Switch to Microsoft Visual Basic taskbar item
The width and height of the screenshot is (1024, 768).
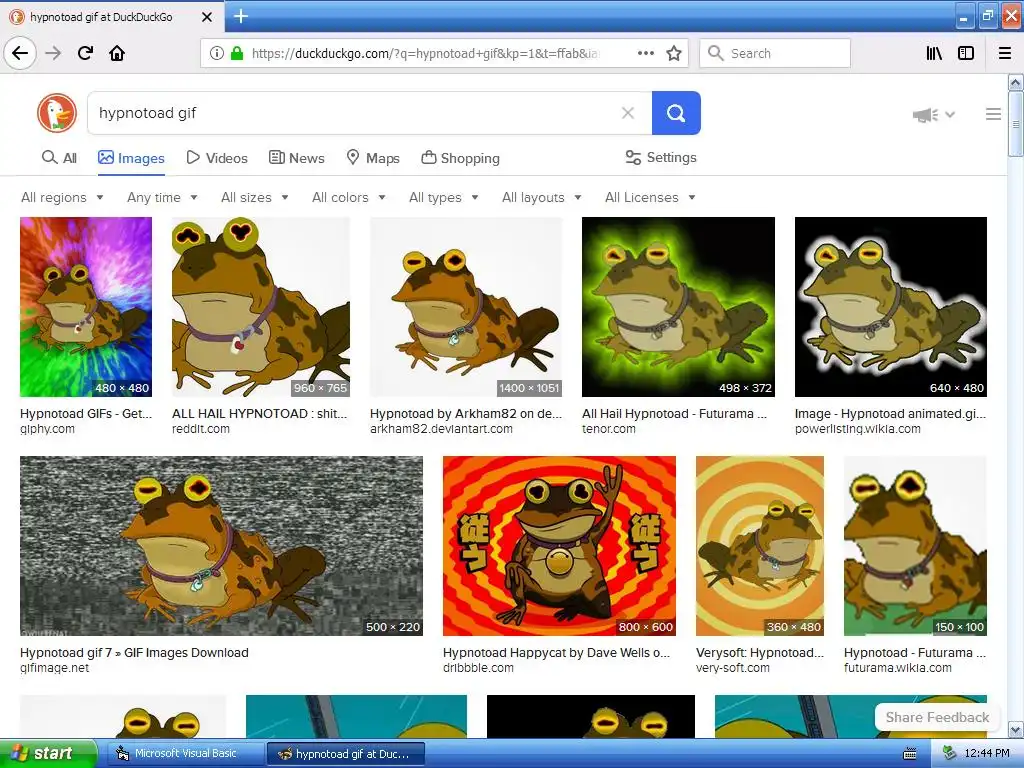click(185, 754)
